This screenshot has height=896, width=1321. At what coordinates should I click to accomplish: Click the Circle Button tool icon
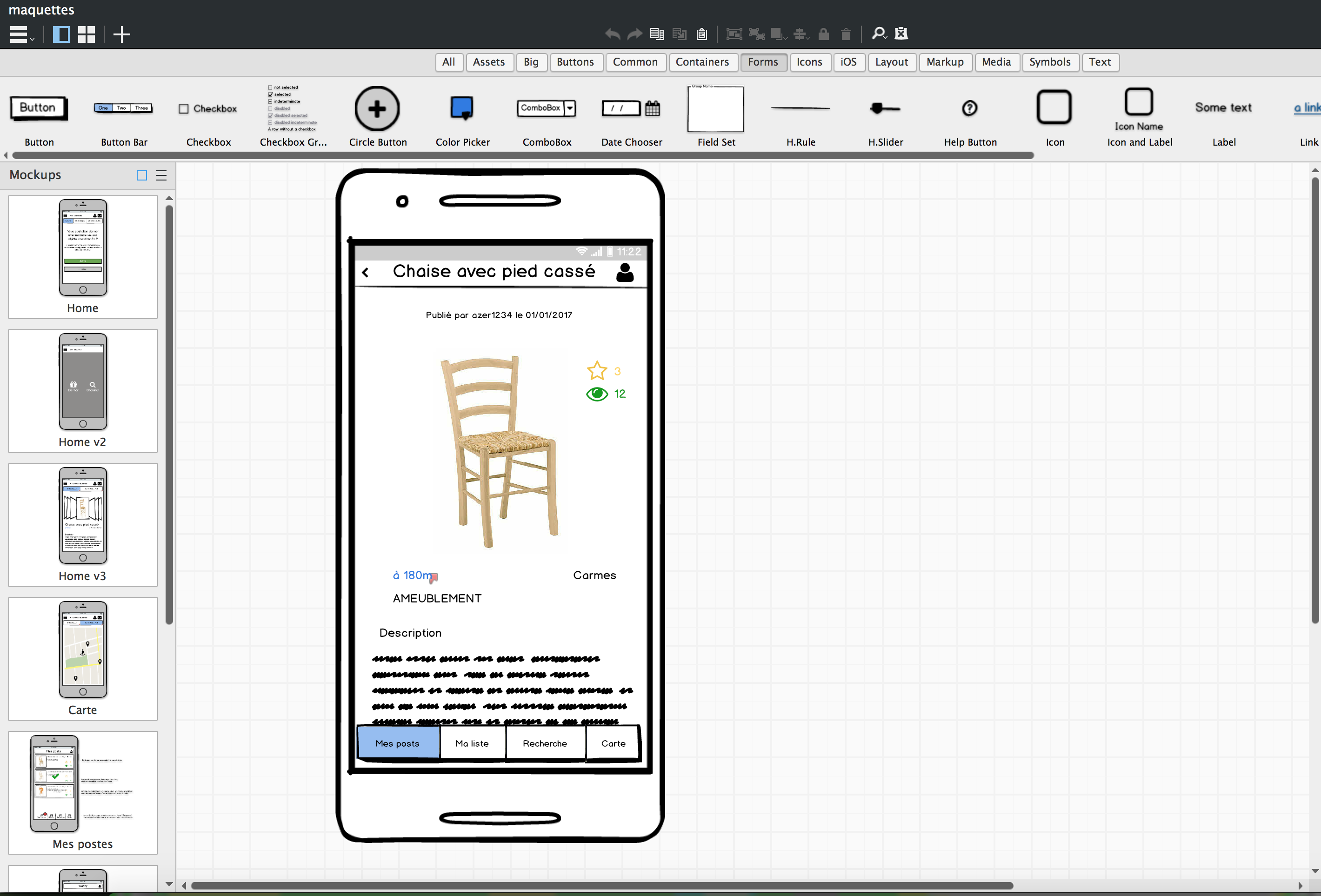coord(378,108)
